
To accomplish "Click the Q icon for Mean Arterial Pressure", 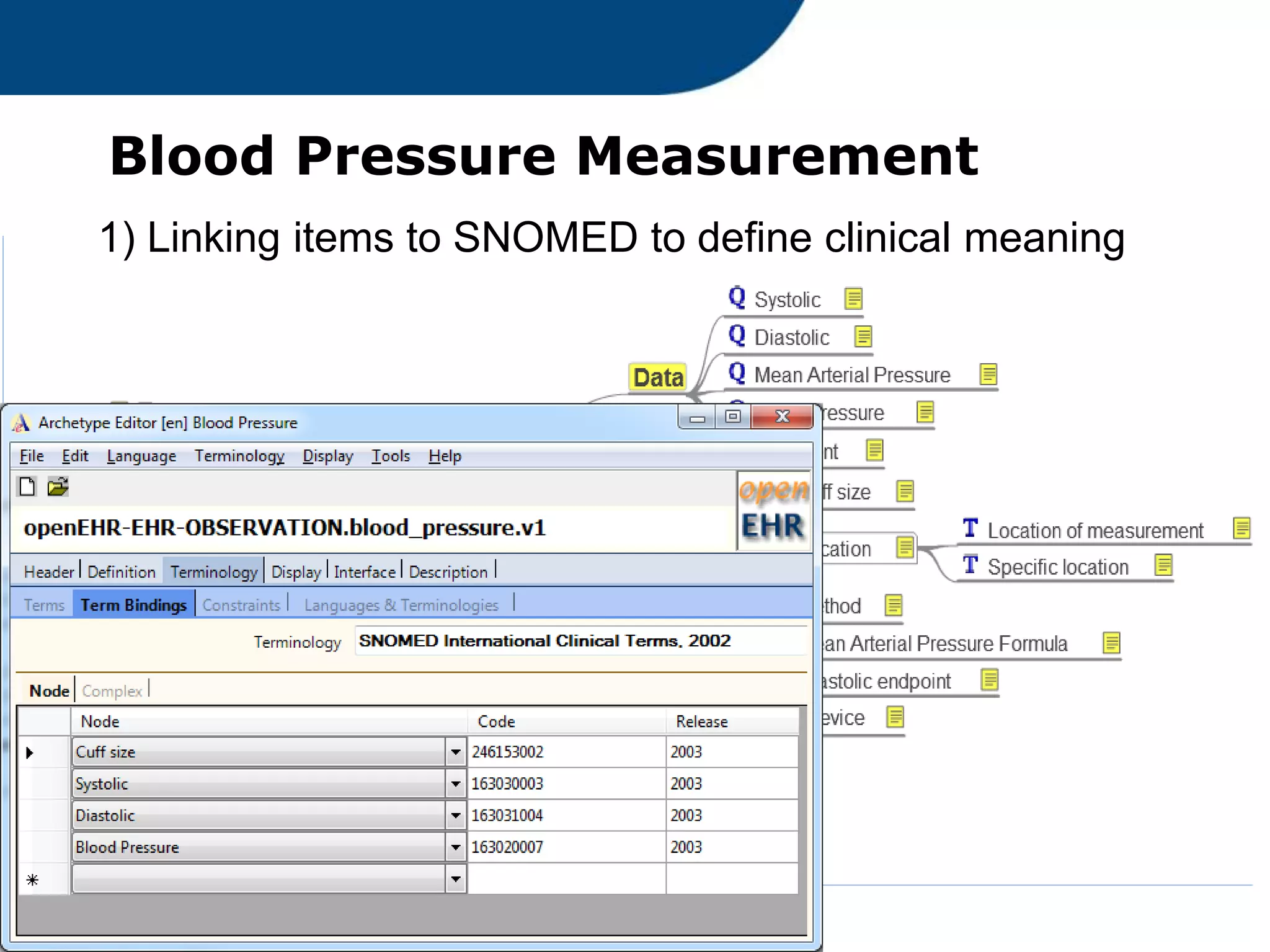I will (x=737, y=373).
